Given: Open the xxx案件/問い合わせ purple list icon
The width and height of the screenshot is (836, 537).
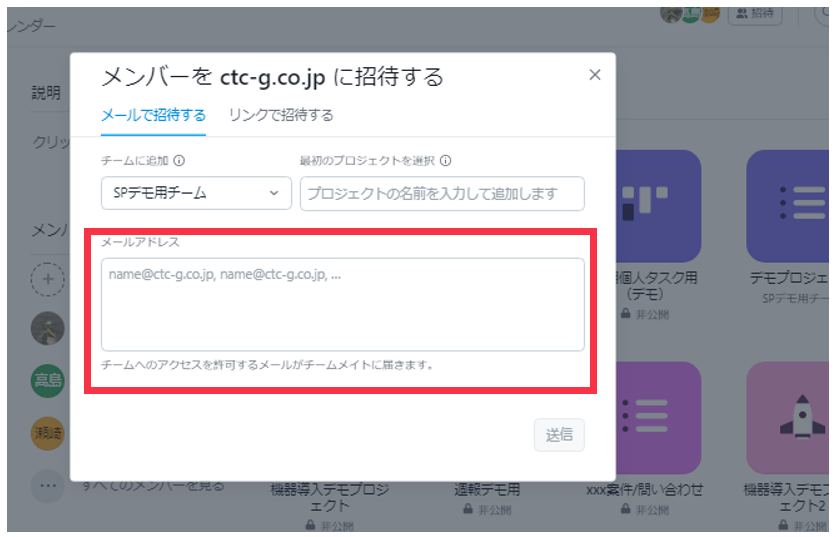Looking at the screenshot, I should tap(658, 418).
